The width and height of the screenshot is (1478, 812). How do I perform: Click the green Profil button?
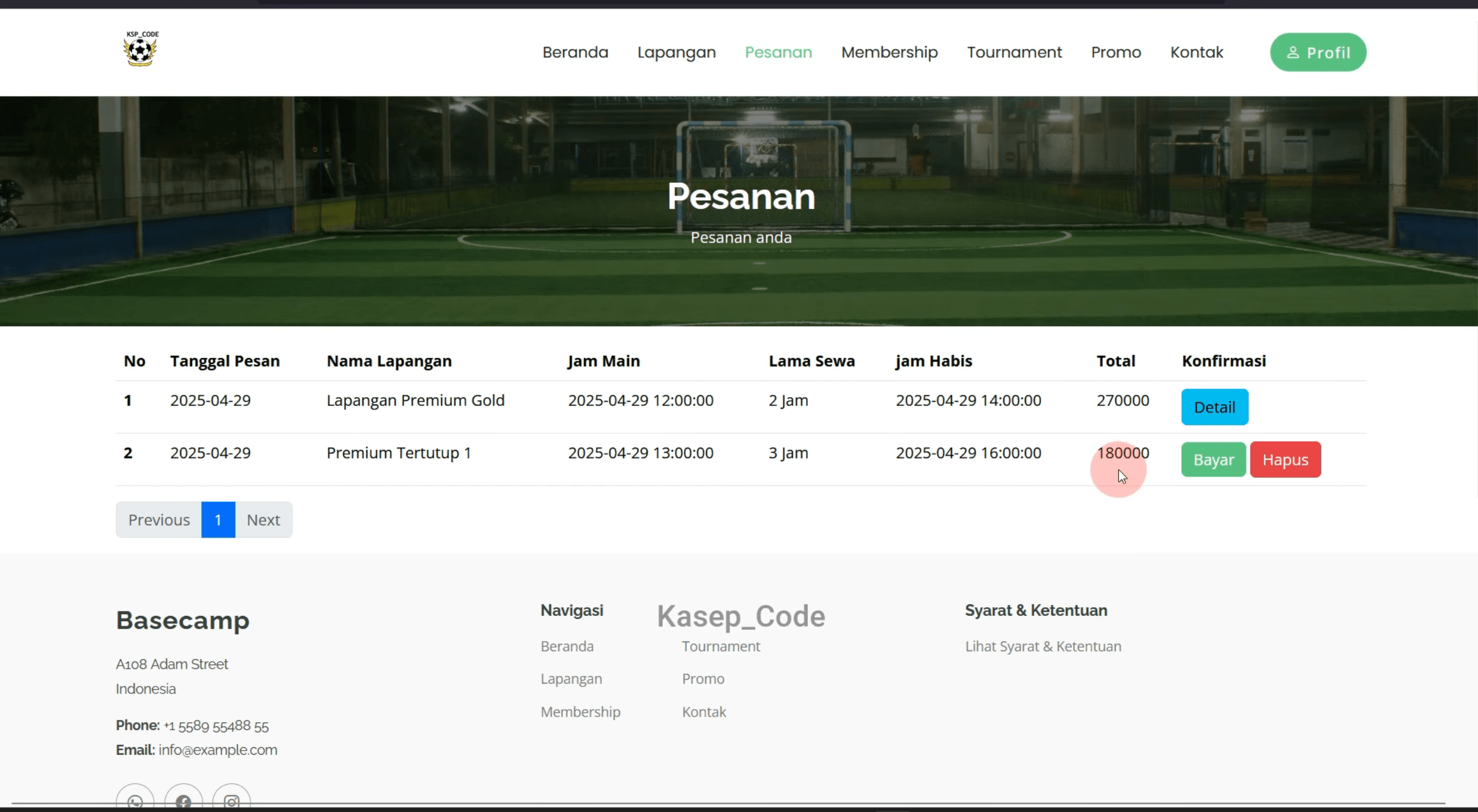click(x=1318, y=52)
